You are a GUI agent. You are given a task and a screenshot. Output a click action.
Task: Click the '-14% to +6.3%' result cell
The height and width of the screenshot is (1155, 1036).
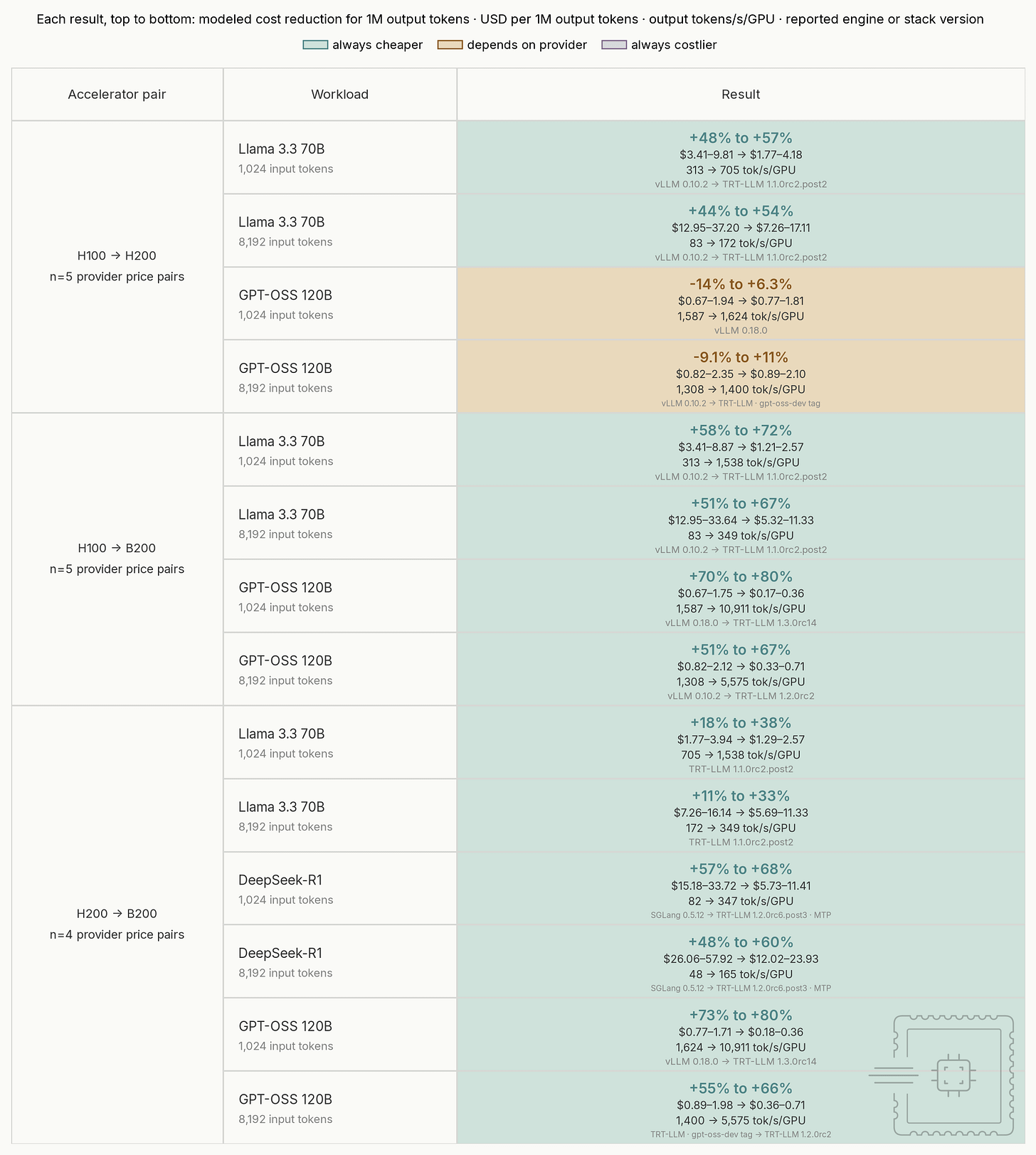741,303
